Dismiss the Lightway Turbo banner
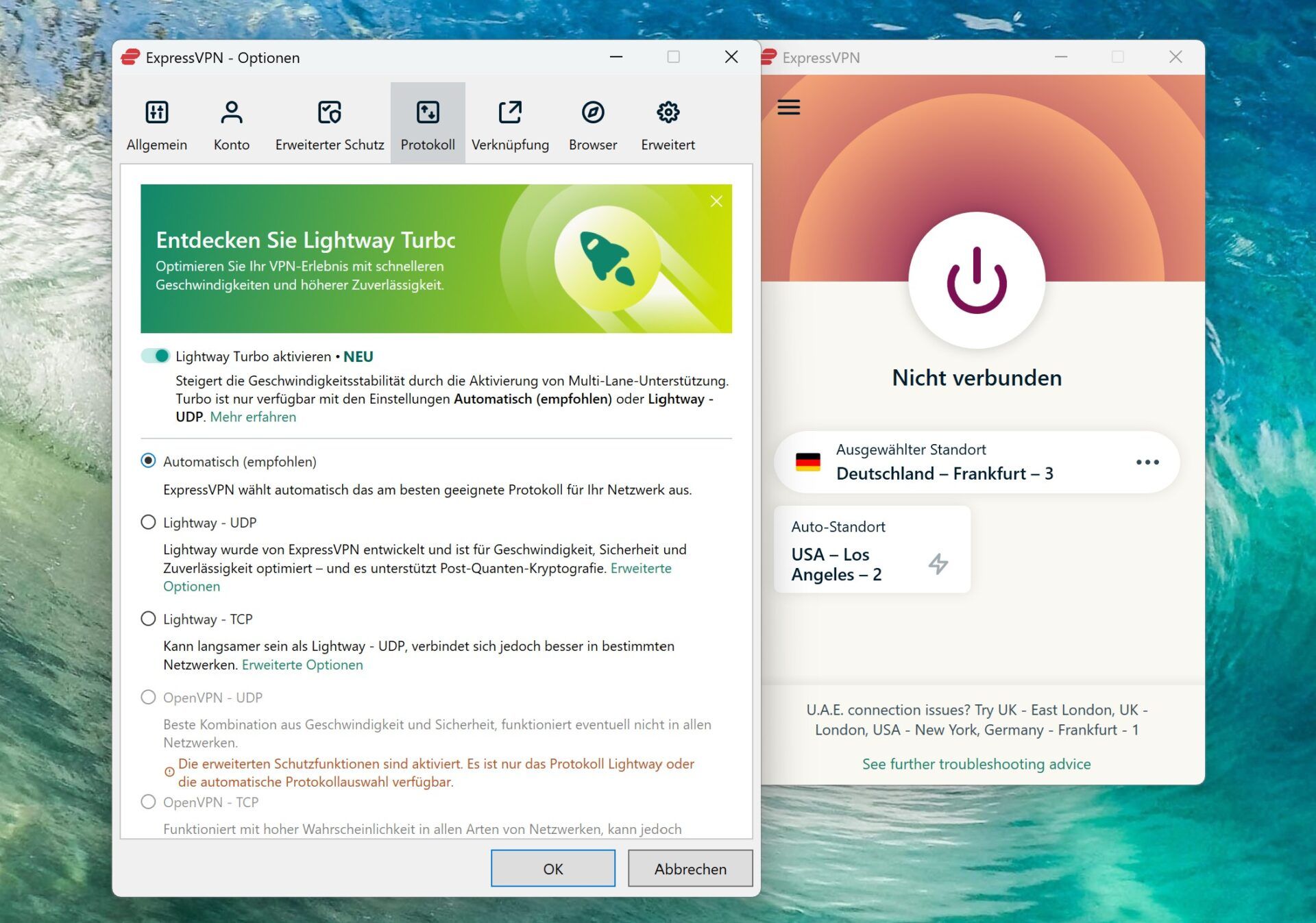Image resolution: width=1316 pixels, height=923 pixels. [x=716, y=201]
